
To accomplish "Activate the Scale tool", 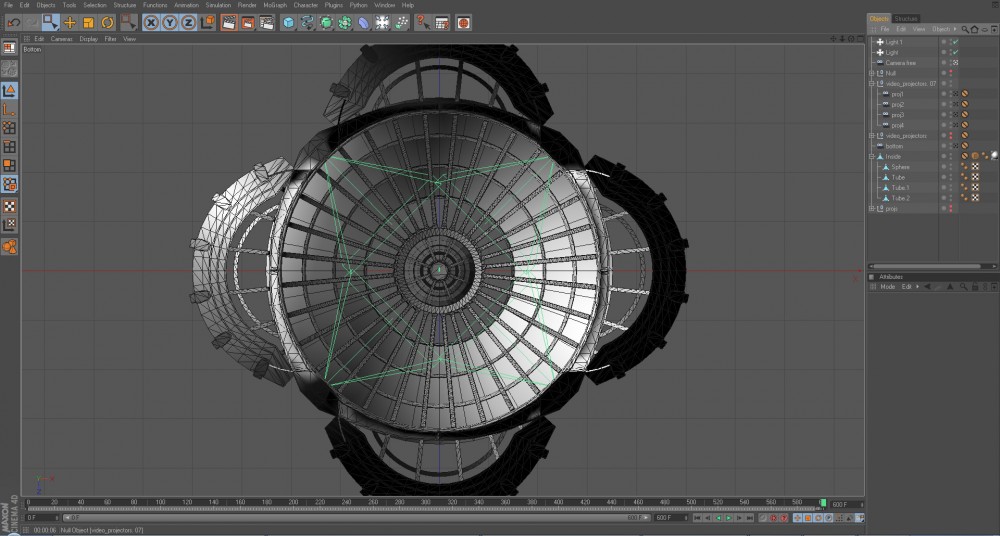I will (89, 23).
